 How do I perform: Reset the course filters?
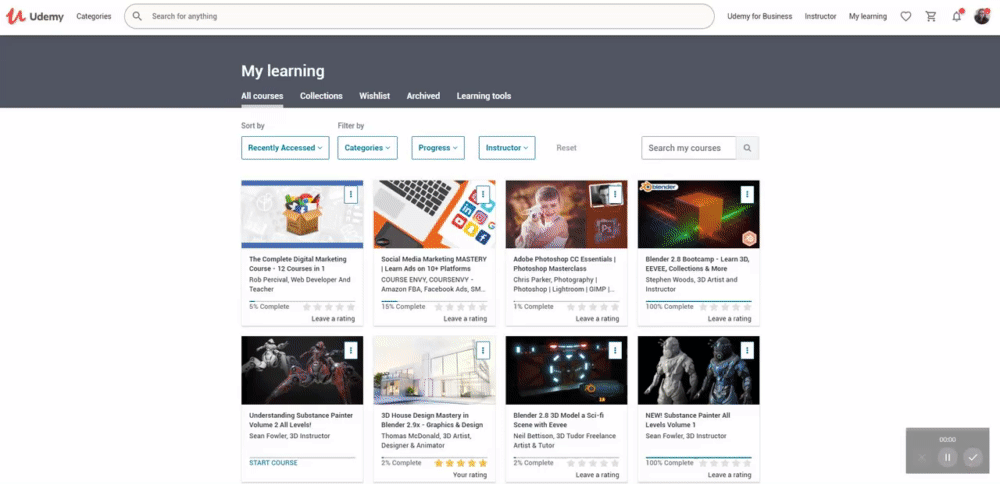566,148
